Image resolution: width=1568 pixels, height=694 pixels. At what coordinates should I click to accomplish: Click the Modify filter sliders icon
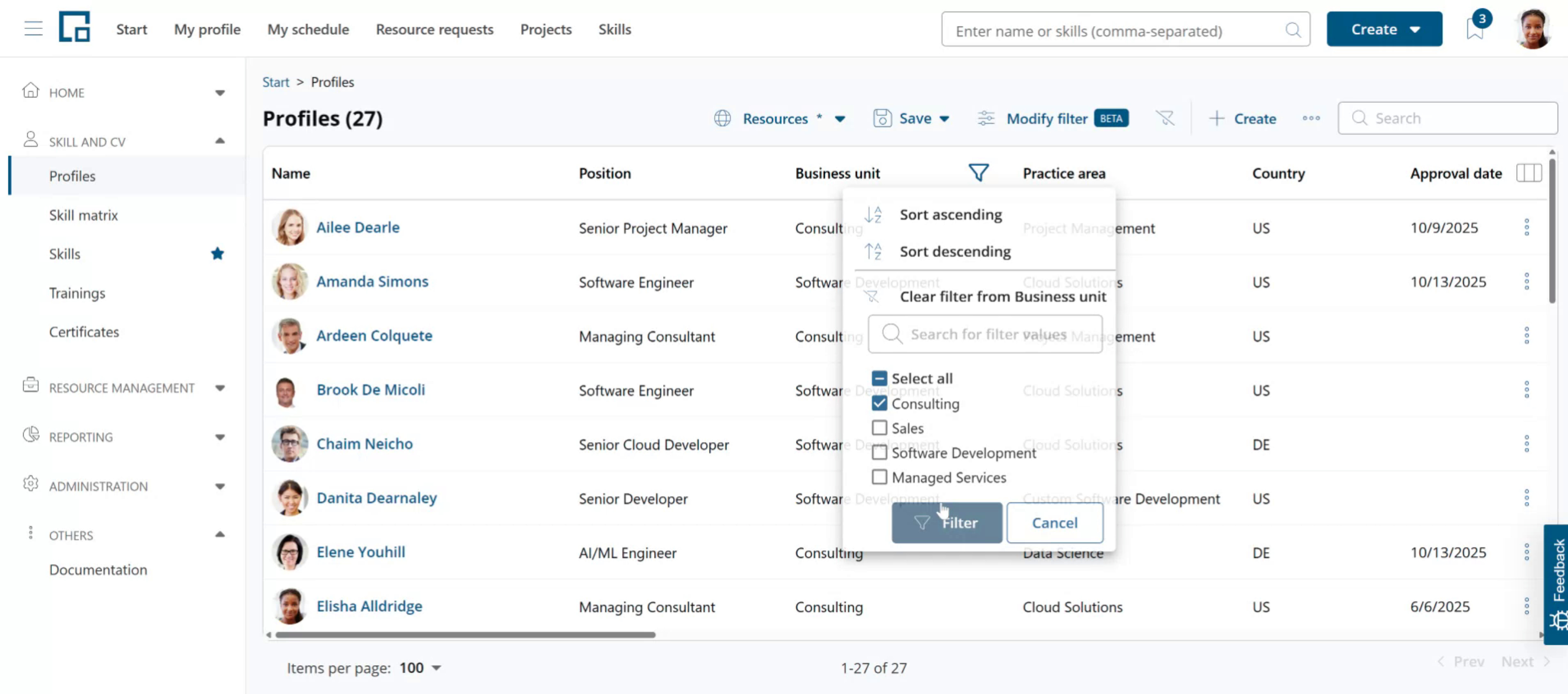coord(985,118)
